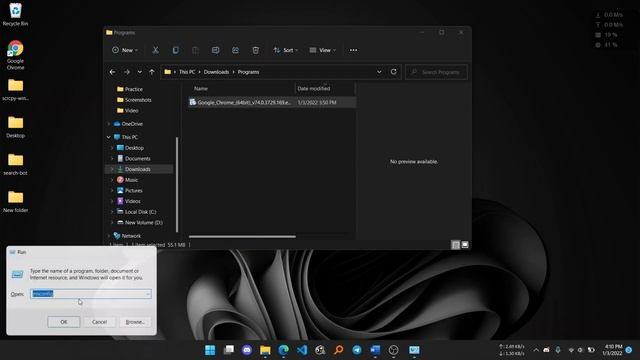Open the New item dropdown
The width and height of the screenshot is (640, 360).
click(125, 50)
